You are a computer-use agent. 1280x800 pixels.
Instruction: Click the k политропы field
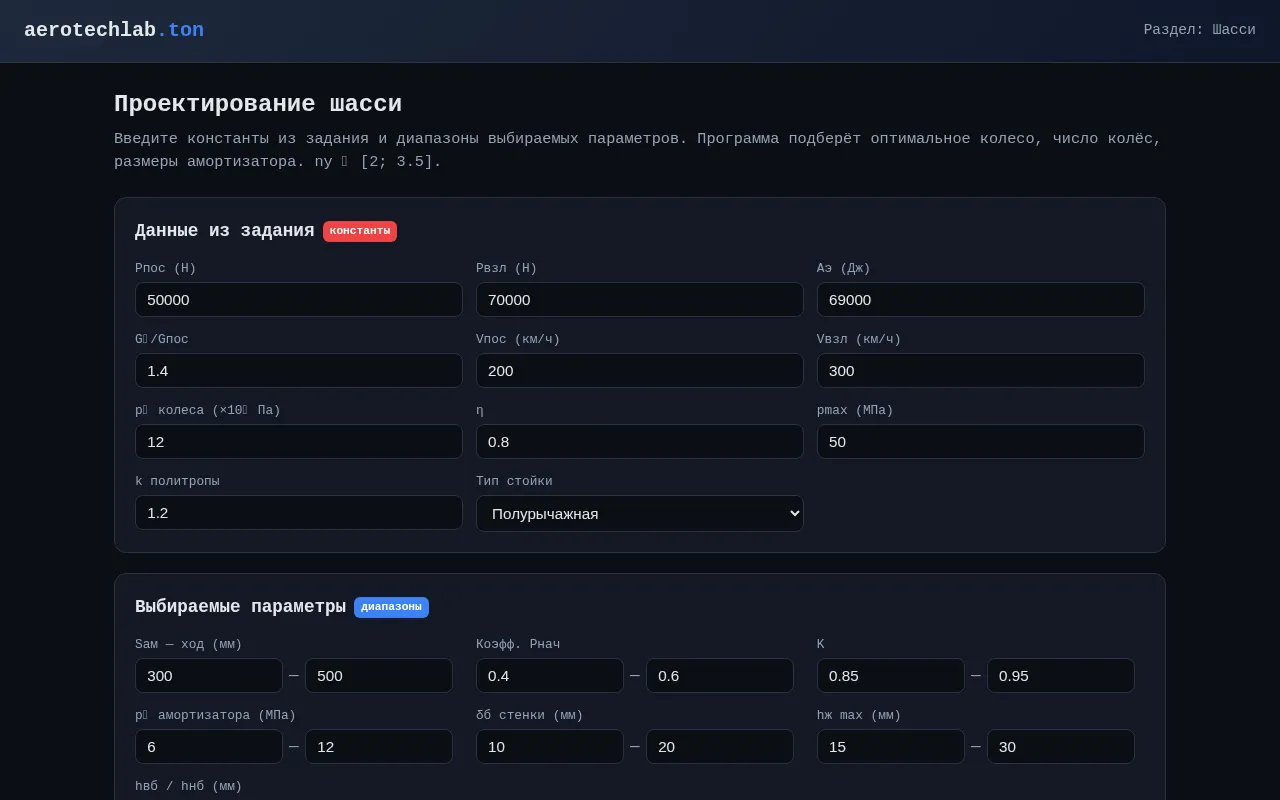pos(299,513)
